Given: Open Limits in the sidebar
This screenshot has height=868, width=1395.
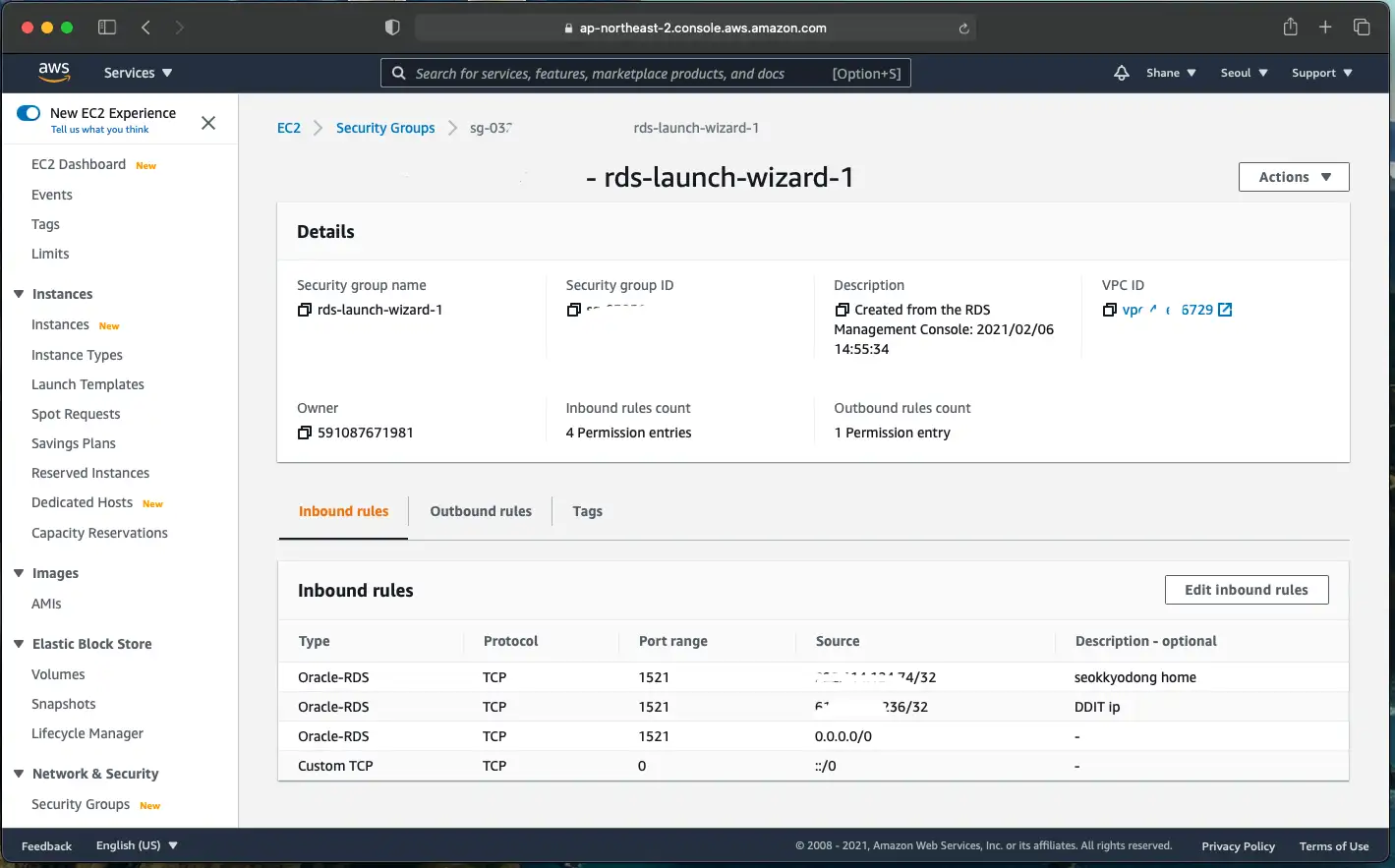Looking at the screenshot, I should 50,254.
